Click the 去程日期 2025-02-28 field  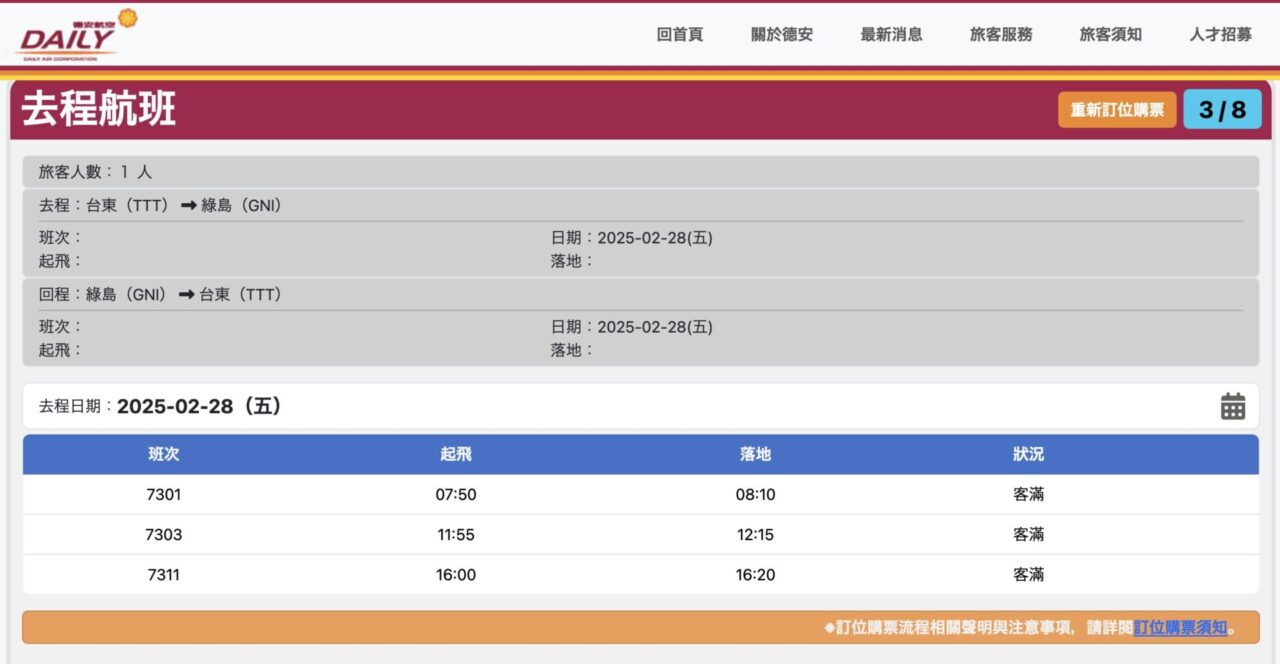click(640, 407)
